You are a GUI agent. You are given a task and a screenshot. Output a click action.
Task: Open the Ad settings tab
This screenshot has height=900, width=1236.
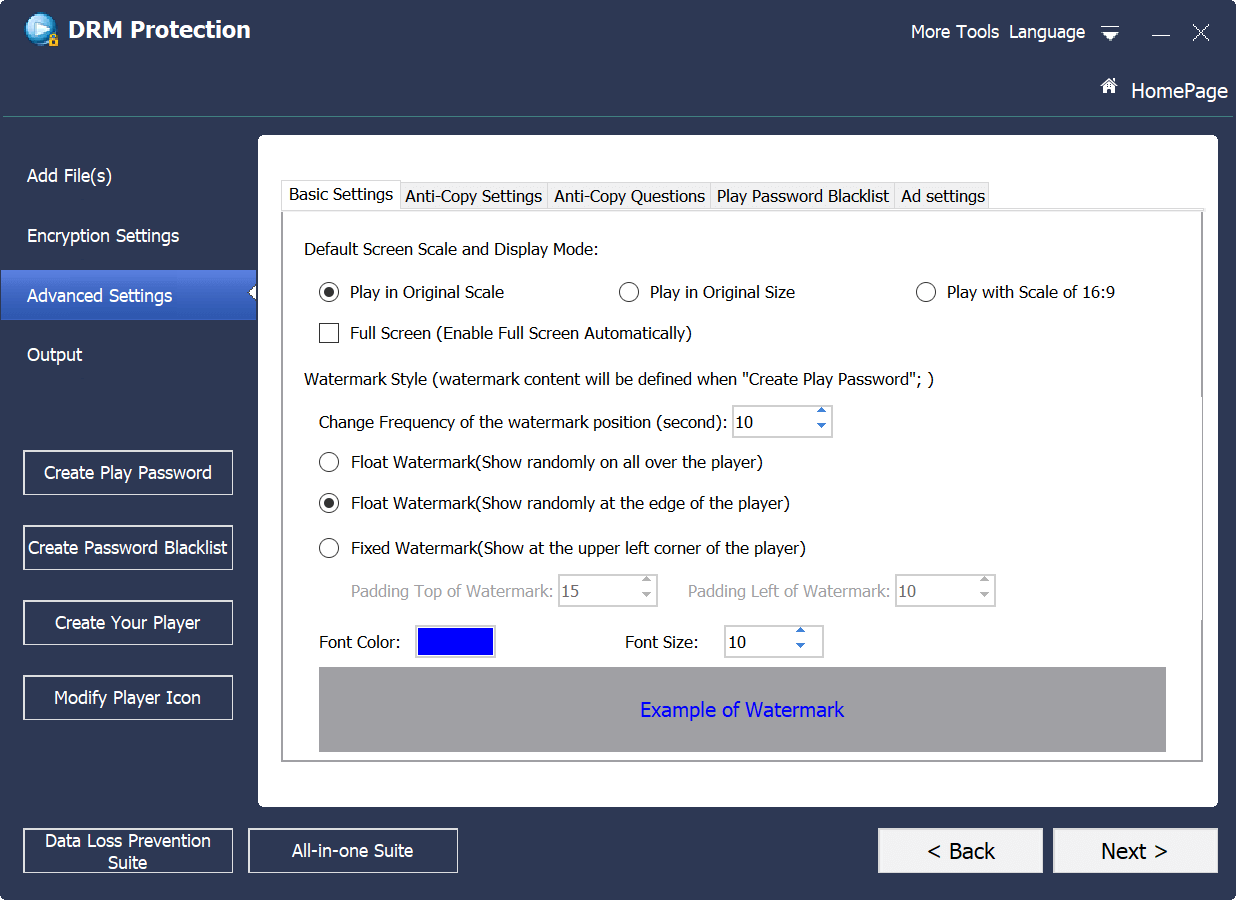click(x=941, y=196)
